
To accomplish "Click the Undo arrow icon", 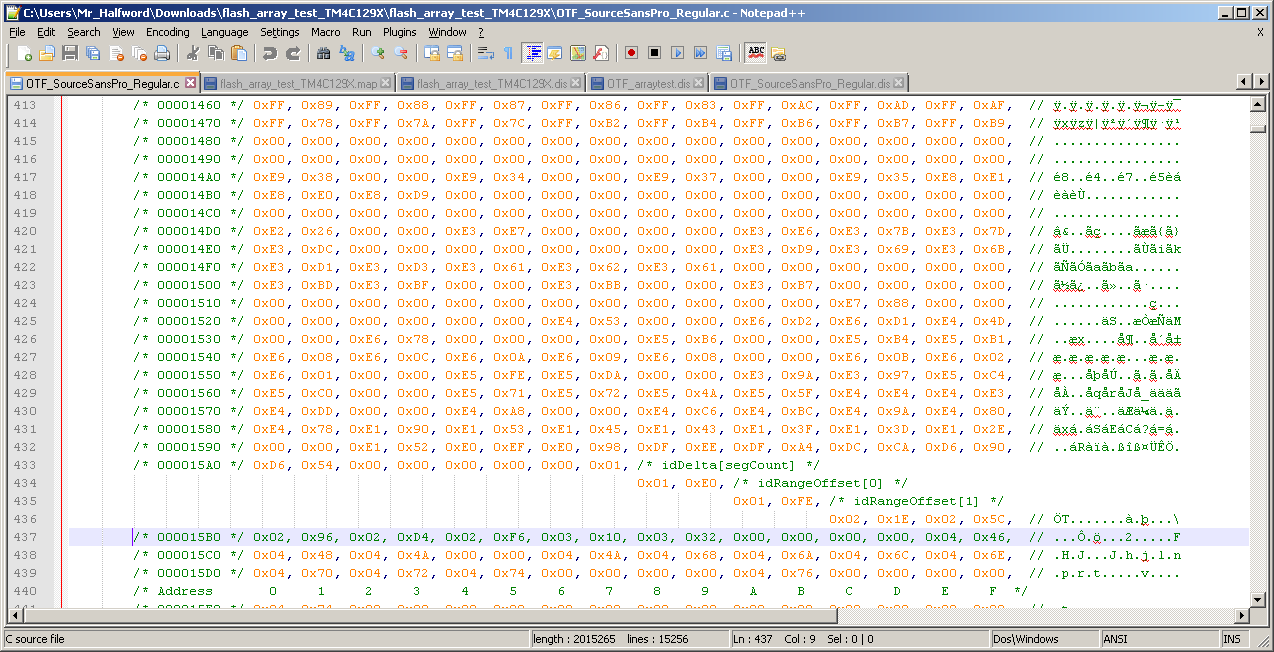I will 270,53.
